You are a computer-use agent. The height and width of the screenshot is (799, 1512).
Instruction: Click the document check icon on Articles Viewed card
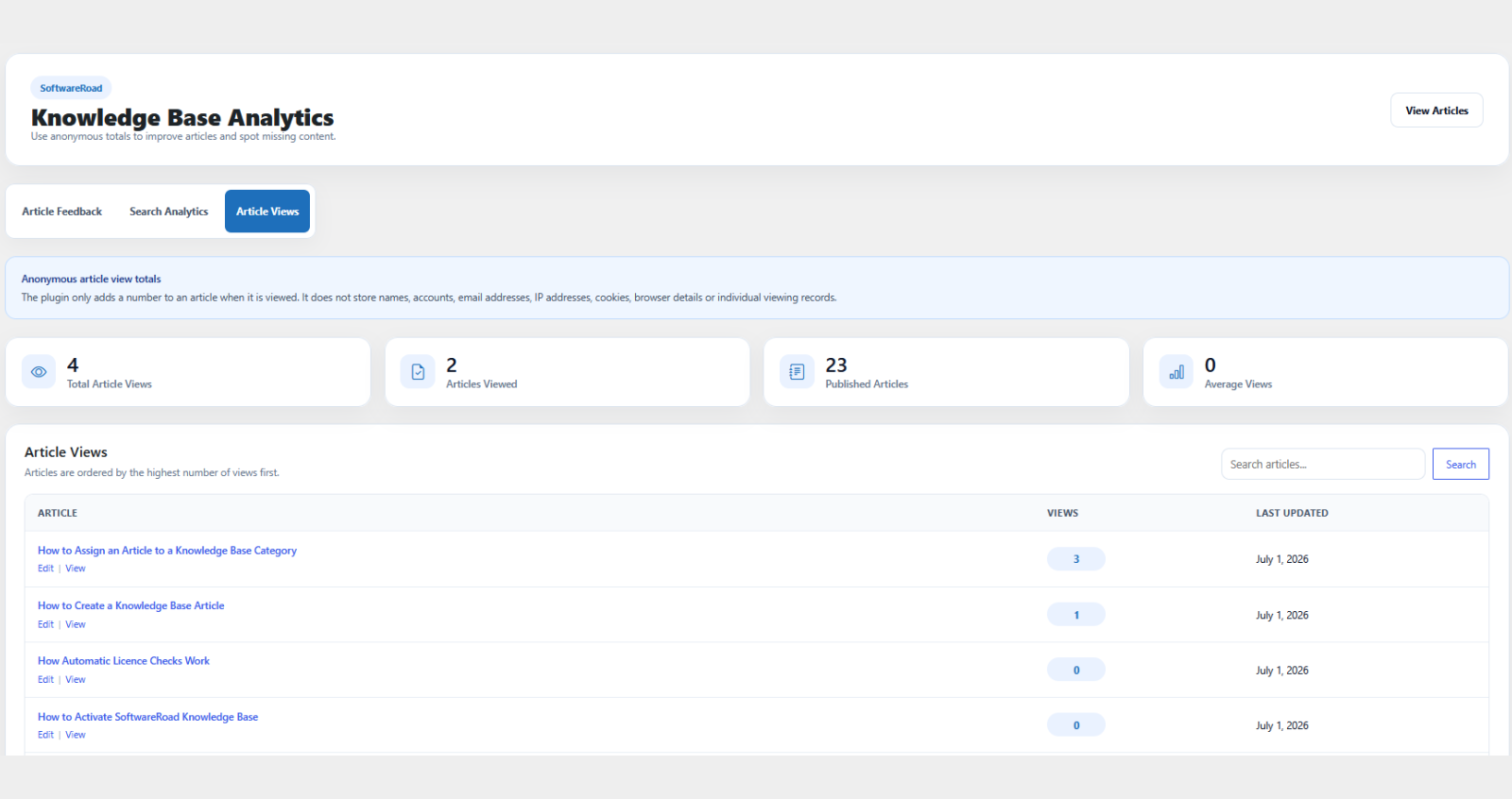click(418, 372)
